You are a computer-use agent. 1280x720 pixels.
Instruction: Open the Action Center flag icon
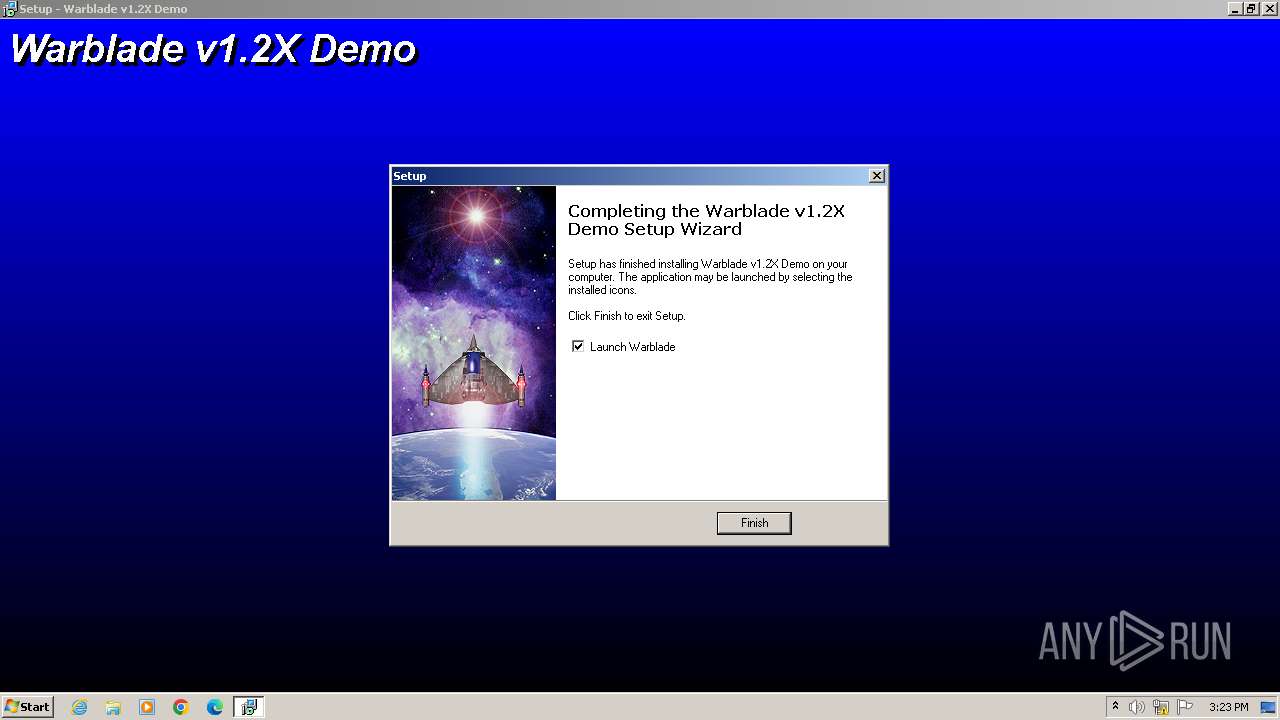pyautogui.click(x=1185, y=707)
